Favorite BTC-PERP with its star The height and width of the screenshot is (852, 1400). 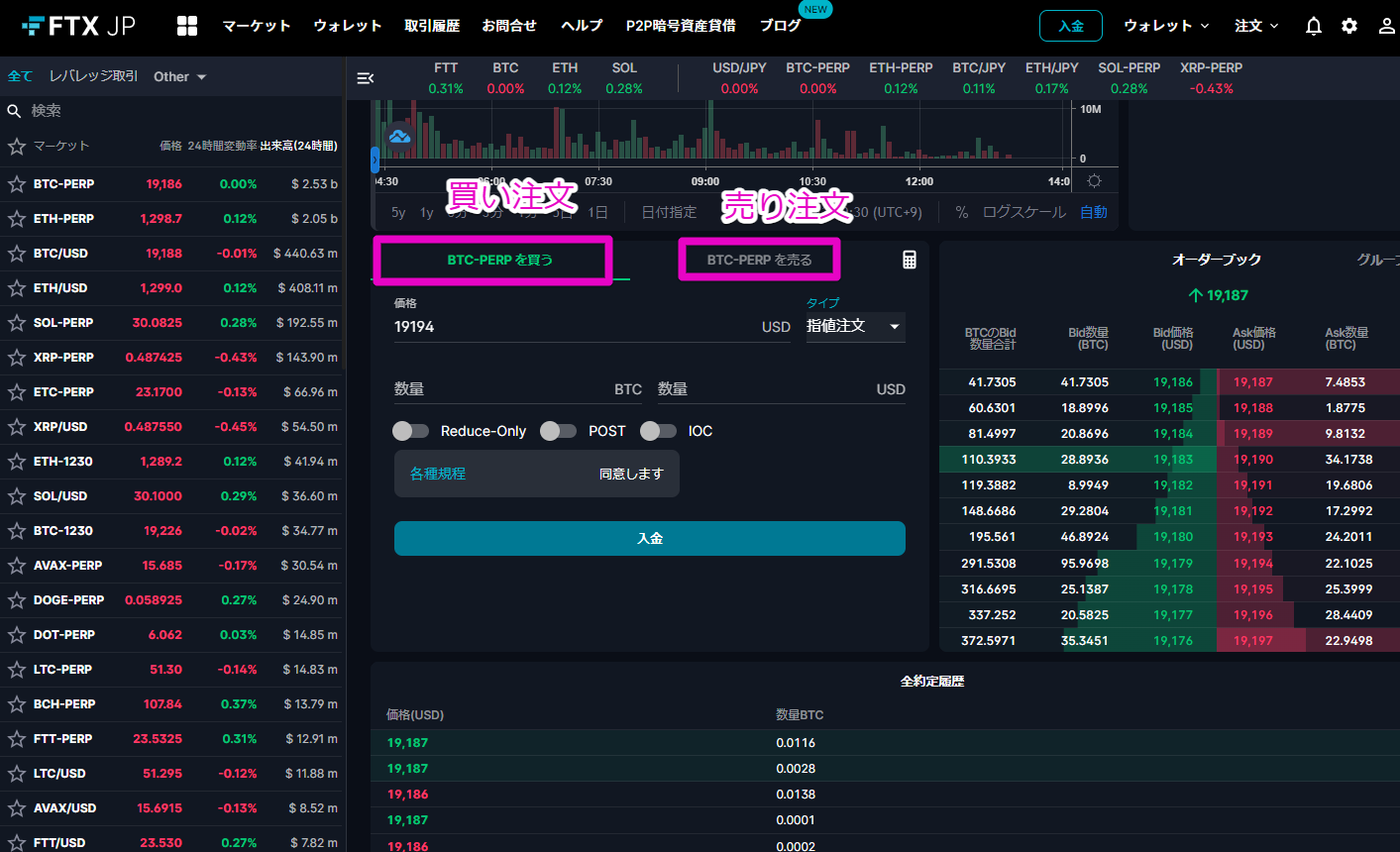click(16, 184)
